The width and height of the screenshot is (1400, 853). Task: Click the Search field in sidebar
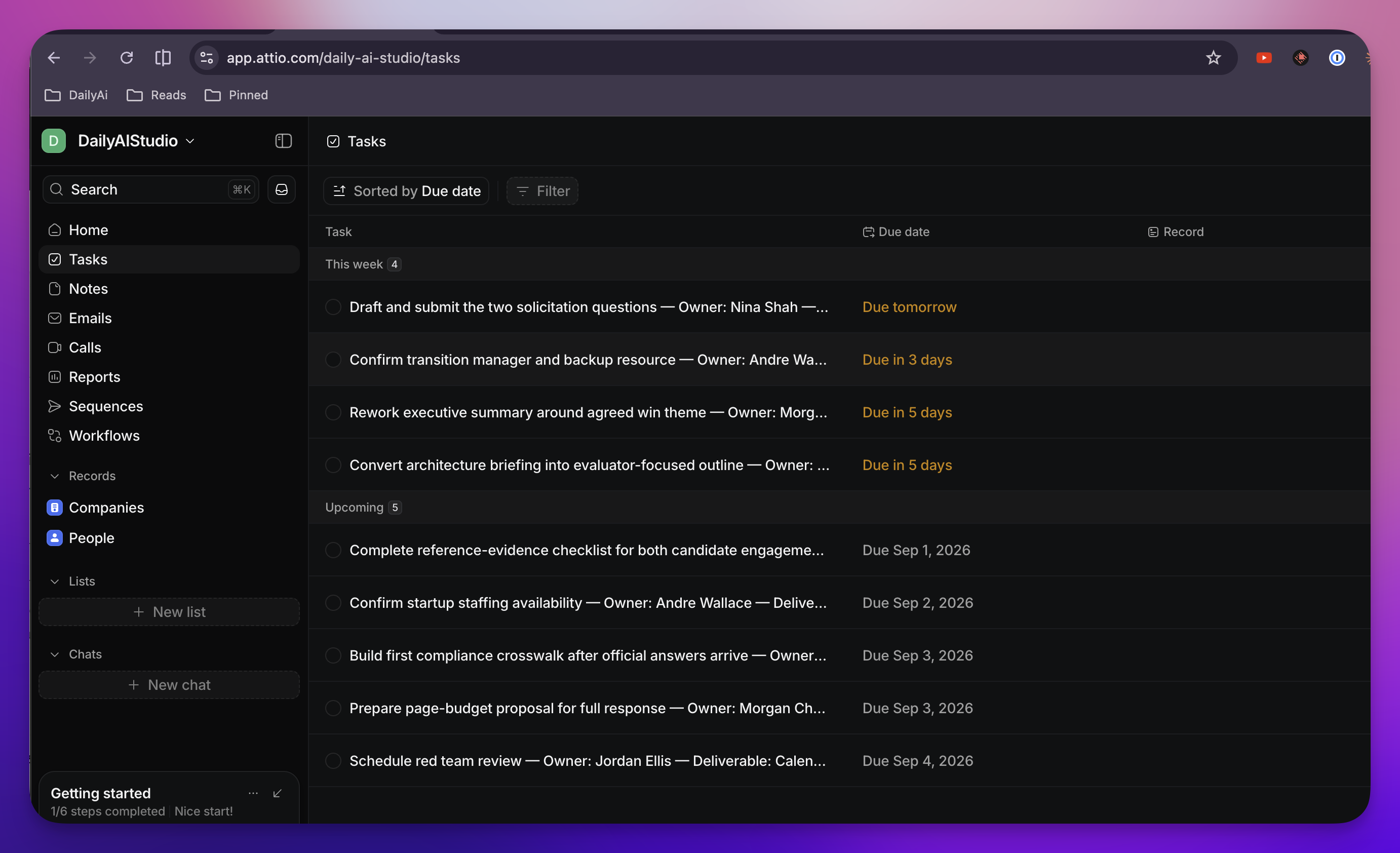coord(150,190)
